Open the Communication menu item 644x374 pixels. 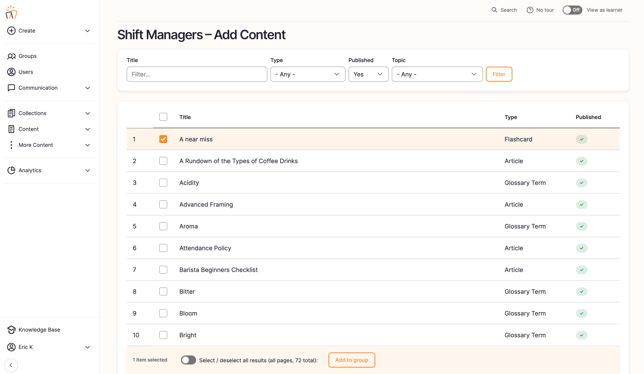point(38,88)
